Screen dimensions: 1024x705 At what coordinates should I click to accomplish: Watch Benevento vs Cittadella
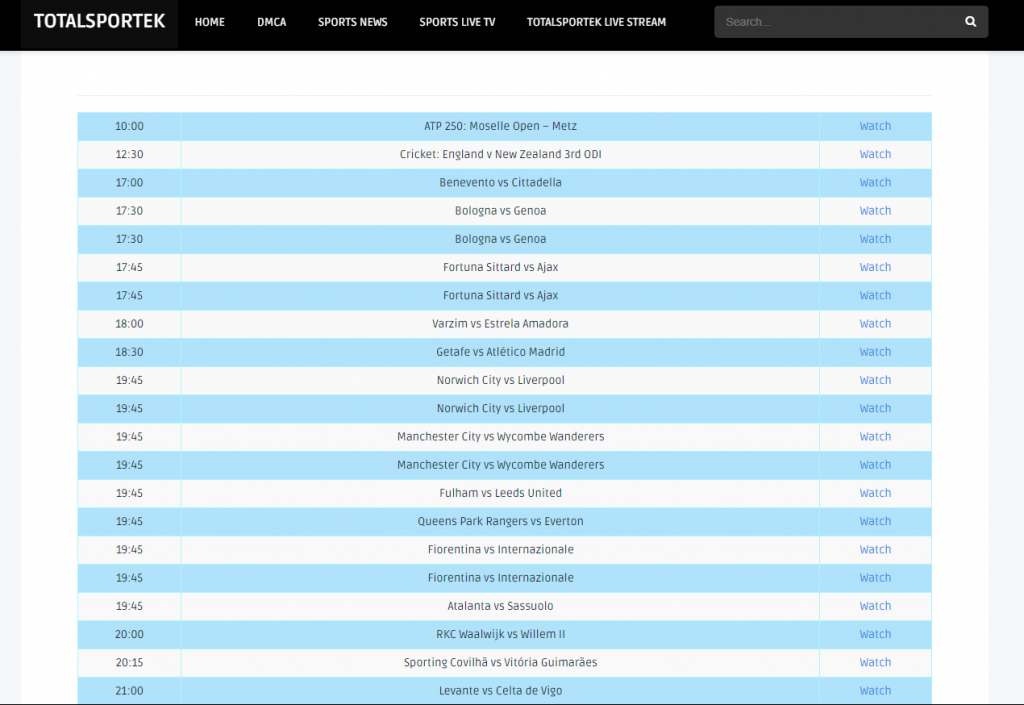875,182
